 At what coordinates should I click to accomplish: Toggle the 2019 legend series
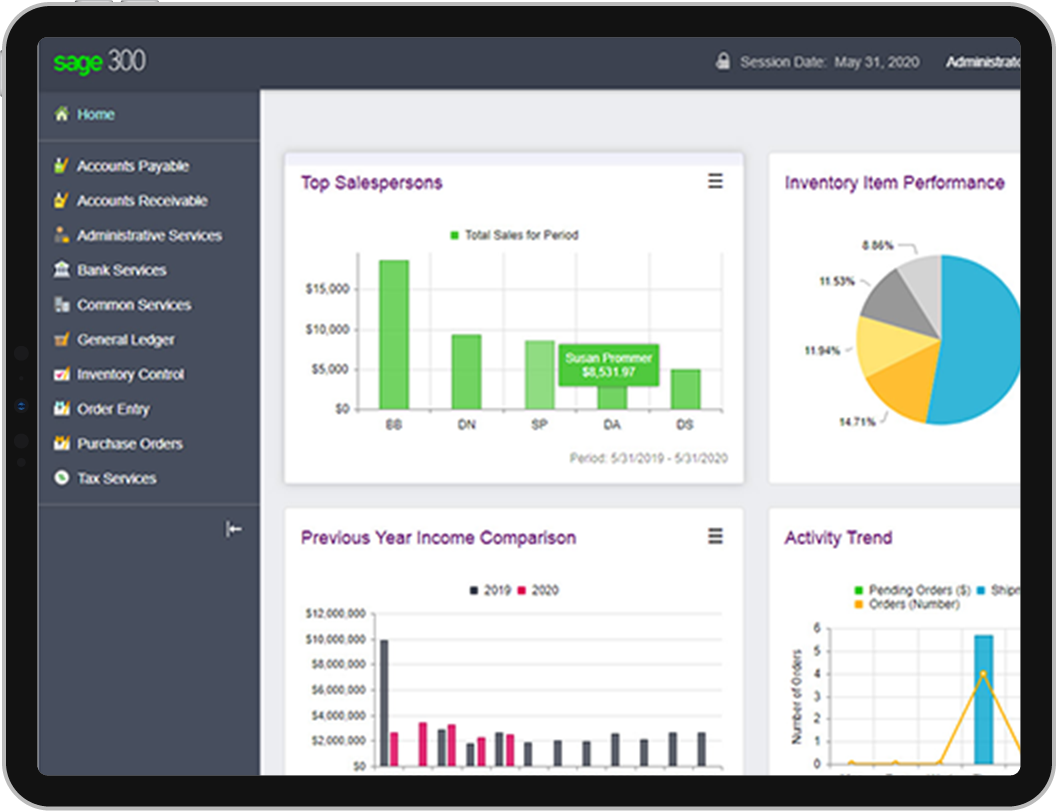pyautogui.click(x=491, y=590)
